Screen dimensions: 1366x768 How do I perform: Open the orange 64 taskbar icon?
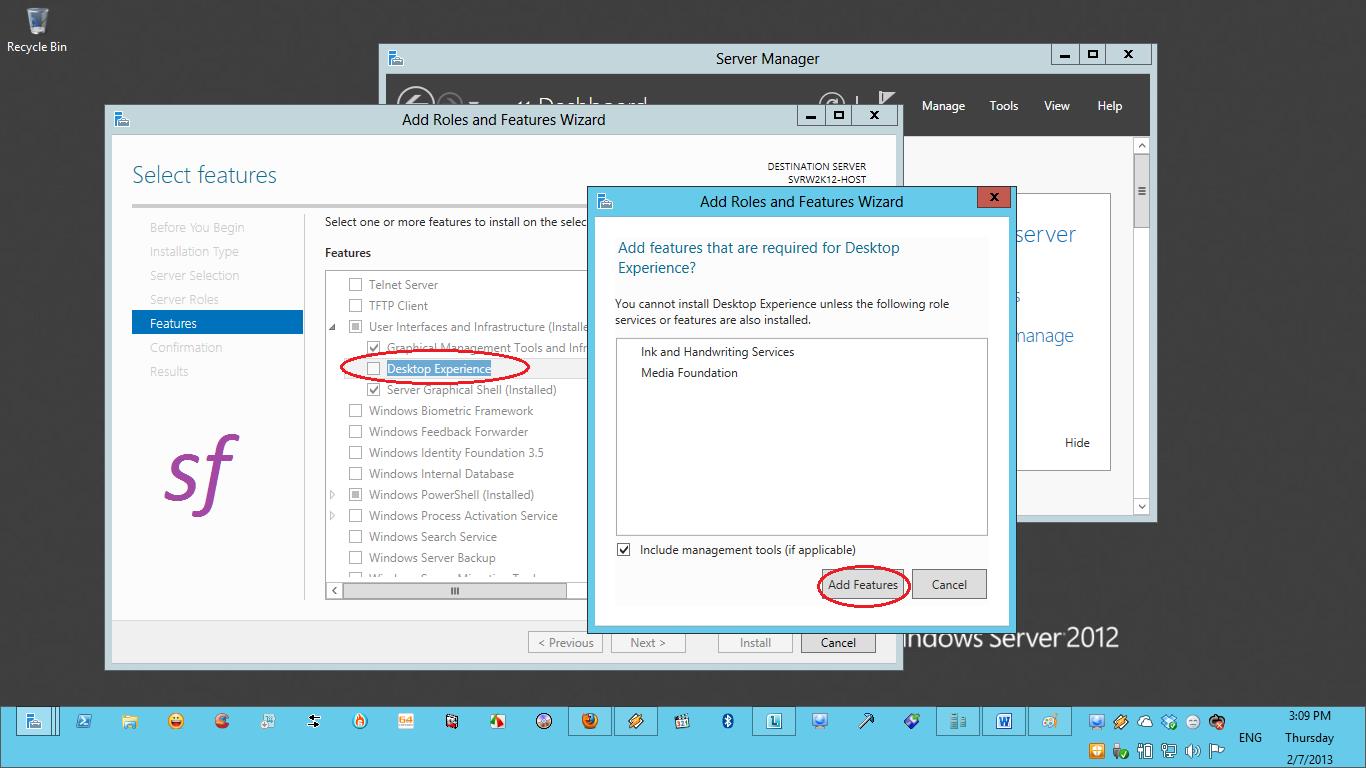pos(406,721)
